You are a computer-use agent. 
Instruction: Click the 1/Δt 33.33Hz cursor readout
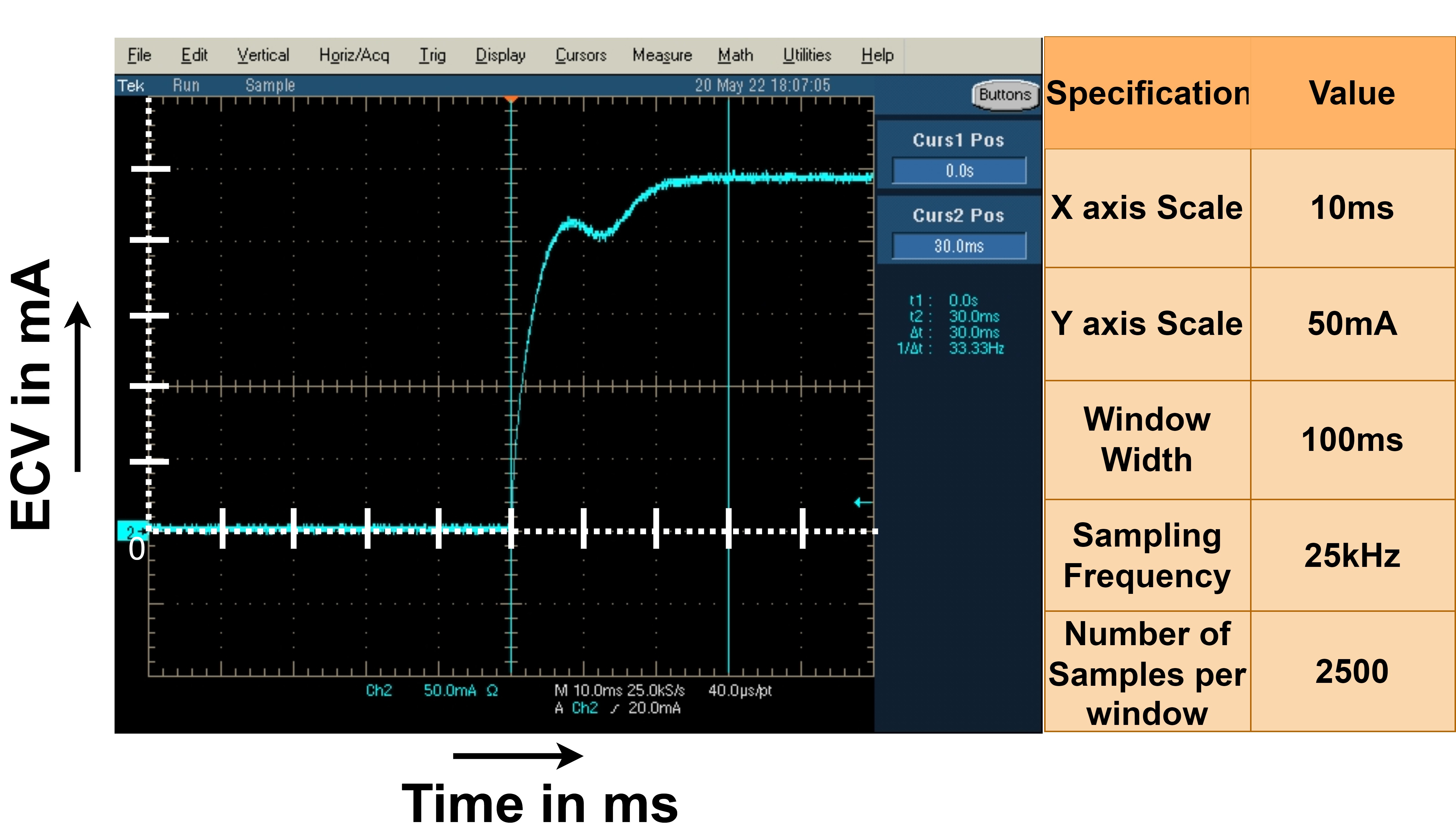point(950,348)
